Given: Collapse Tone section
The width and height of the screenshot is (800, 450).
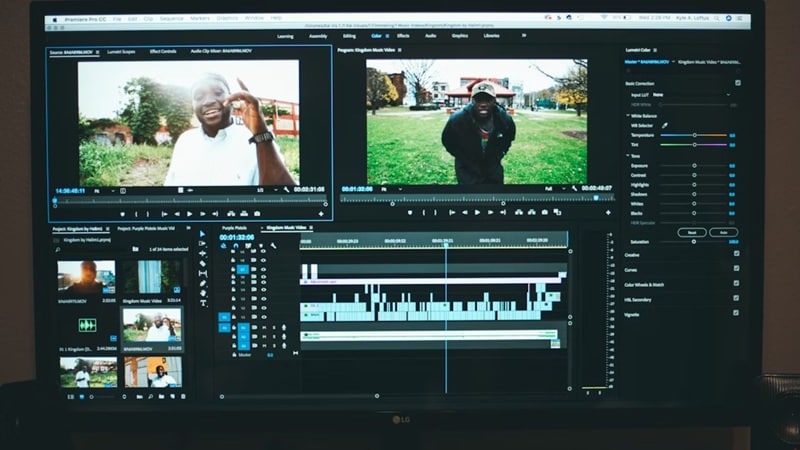Looking at the screenshot, I should [x=628, y=156].
